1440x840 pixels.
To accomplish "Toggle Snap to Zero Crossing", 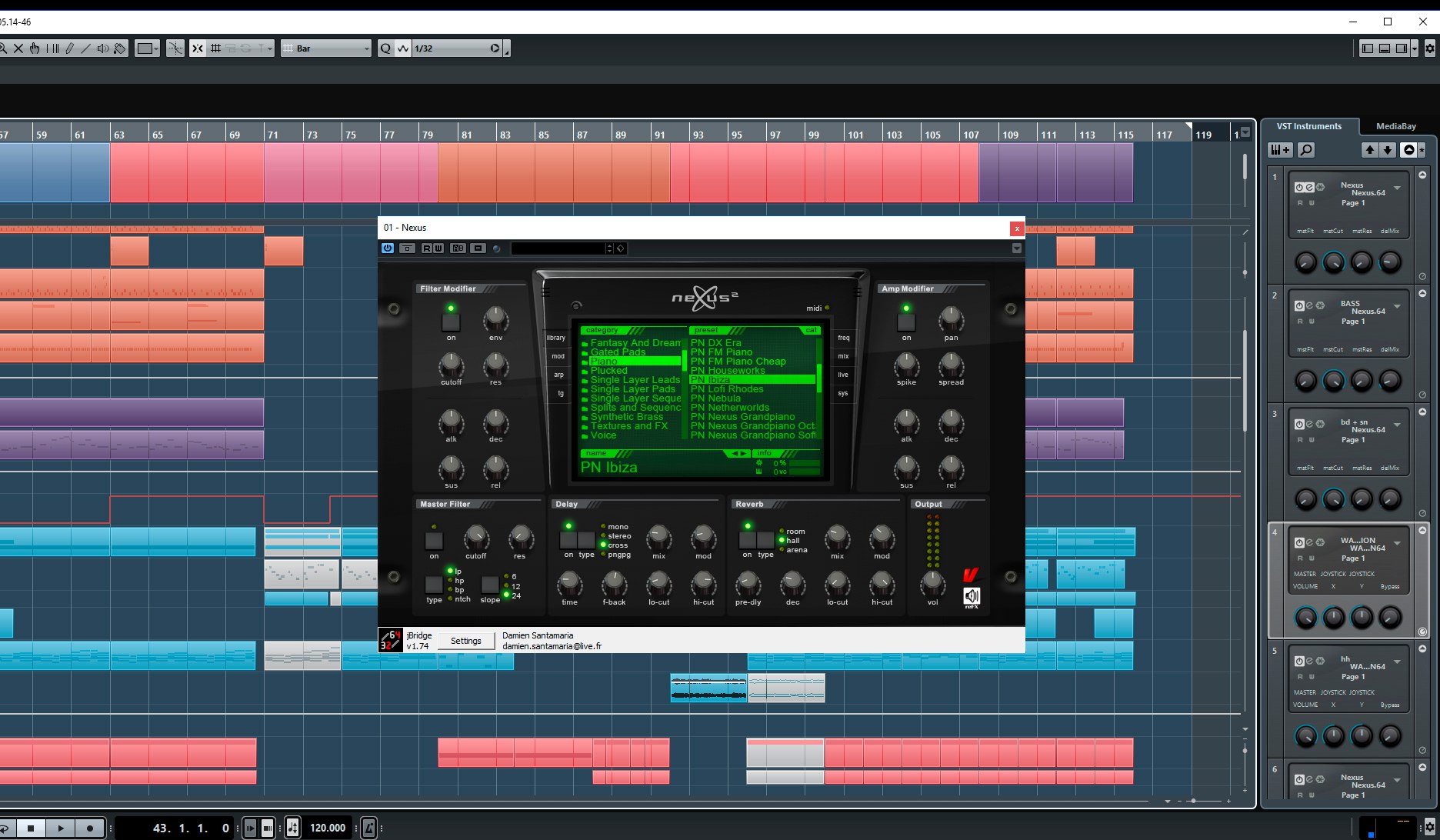I will click(175, 48).
